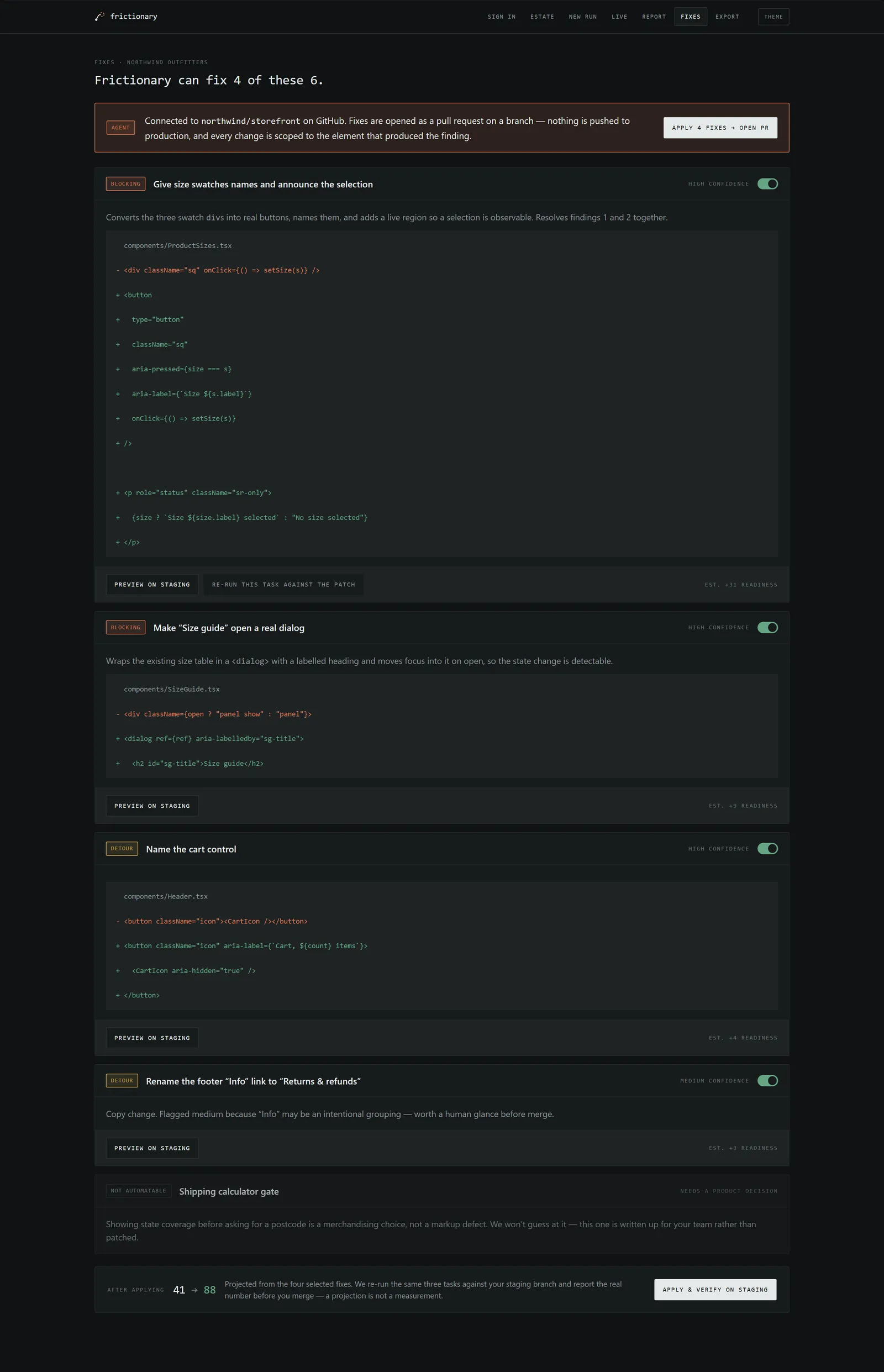Click the 'After Applying' label

pos(135,1290)
